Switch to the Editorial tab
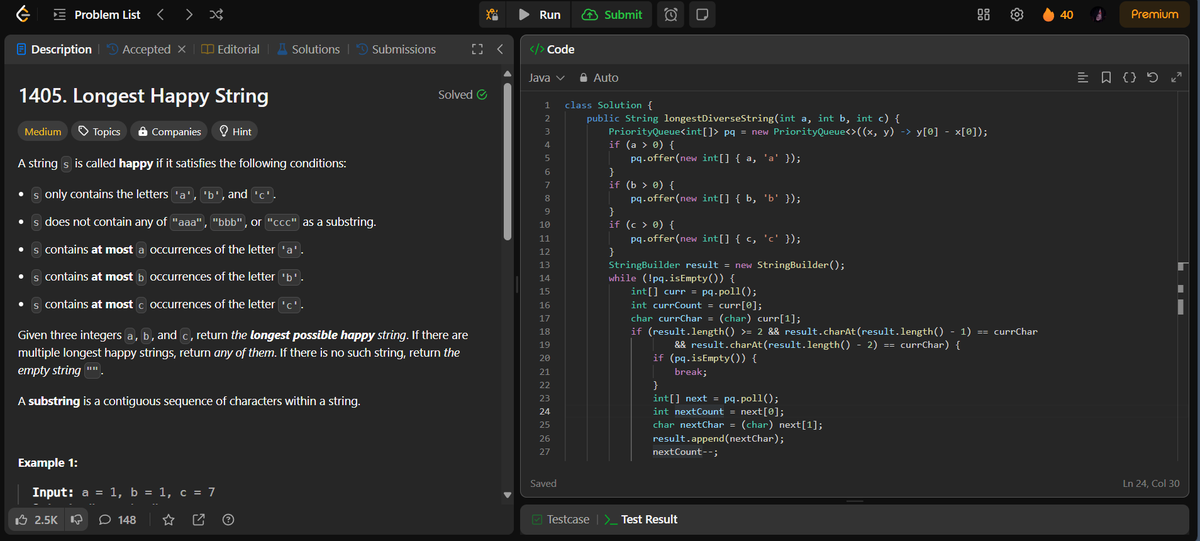The image size is (1200, 541). pos(230,49)
